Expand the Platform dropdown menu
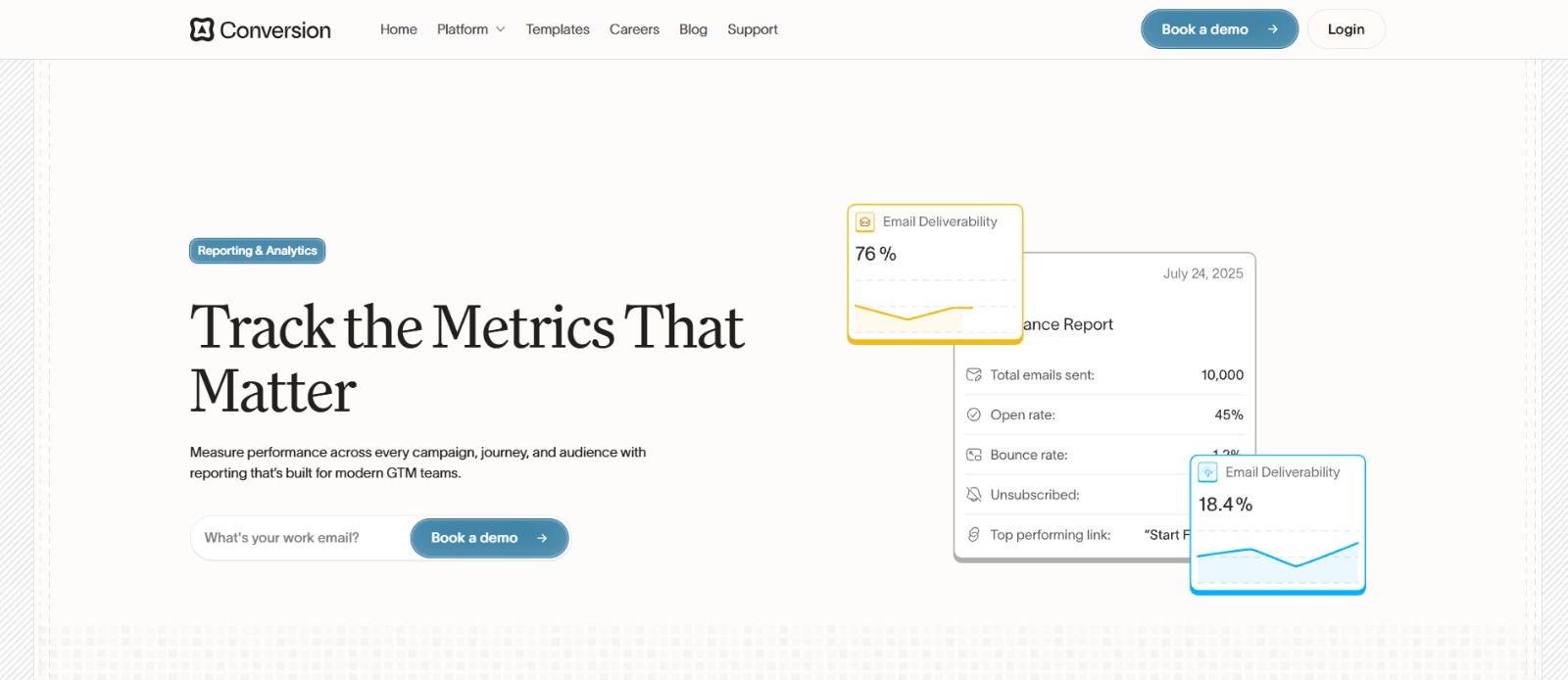This screenshot has height=680, width=1568. pos(463,29)
